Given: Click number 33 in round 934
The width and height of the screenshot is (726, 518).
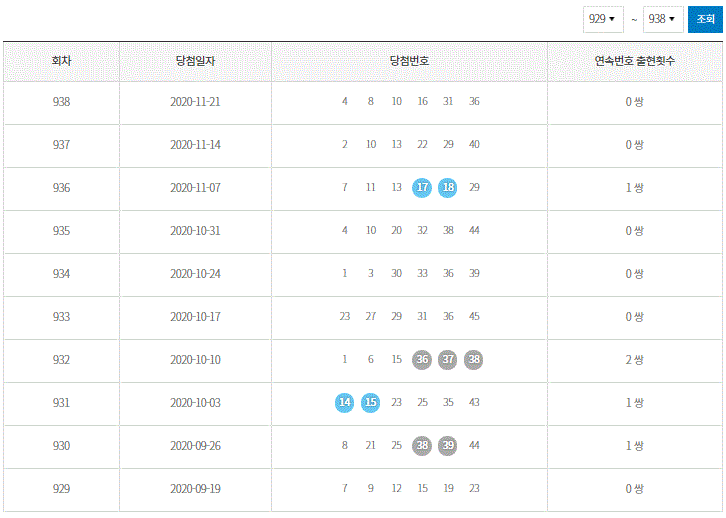Looking at the screenshot, I should (422, 273).
